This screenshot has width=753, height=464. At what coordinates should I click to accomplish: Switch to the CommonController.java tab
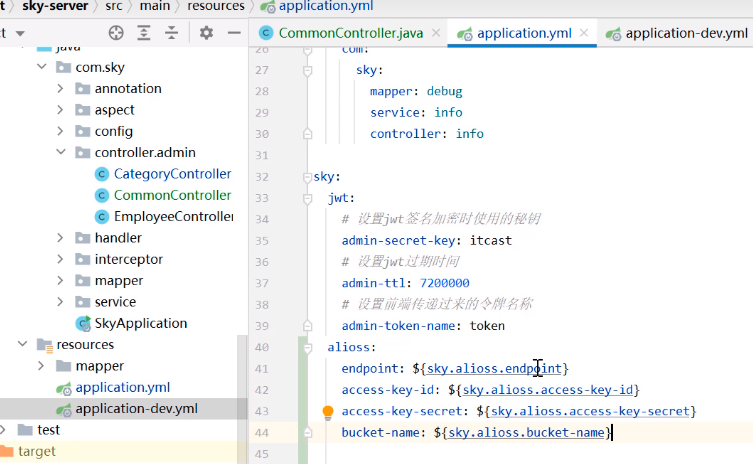click(x=343, y=33)
